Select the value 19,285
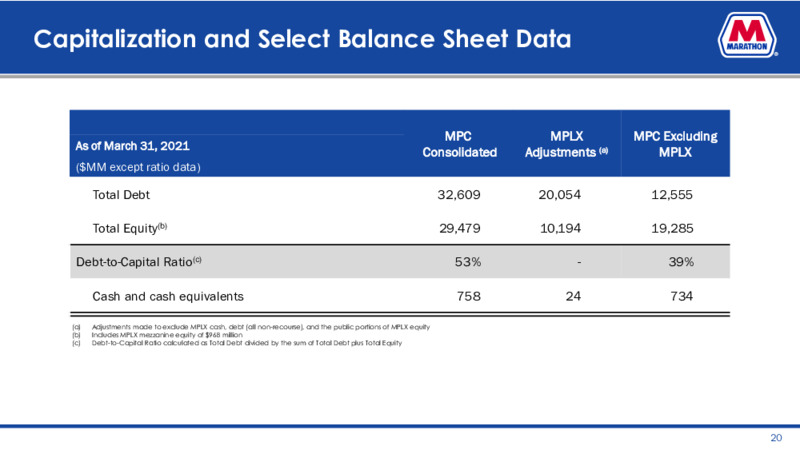Screen dimensions: 800x450 point(672,228)
